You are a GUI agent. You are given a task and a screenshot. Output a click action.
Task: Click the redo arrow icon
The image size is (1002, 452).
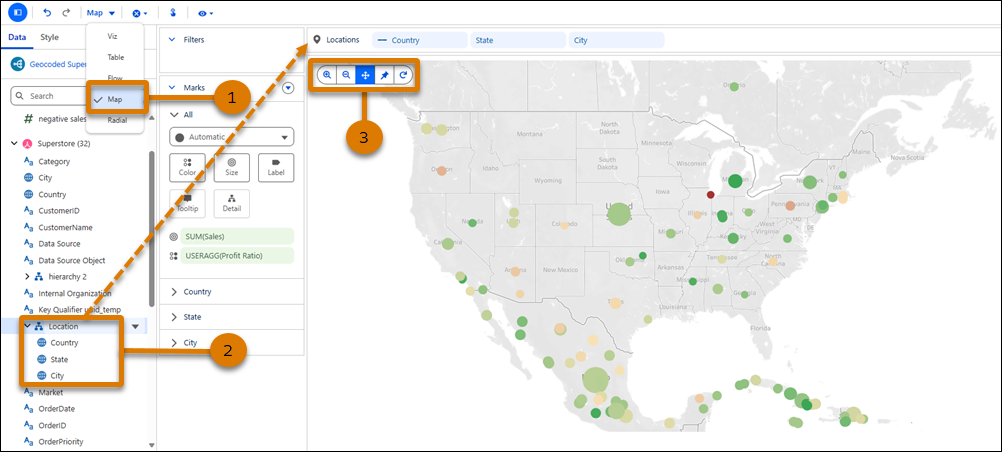(x=66, y=13)
